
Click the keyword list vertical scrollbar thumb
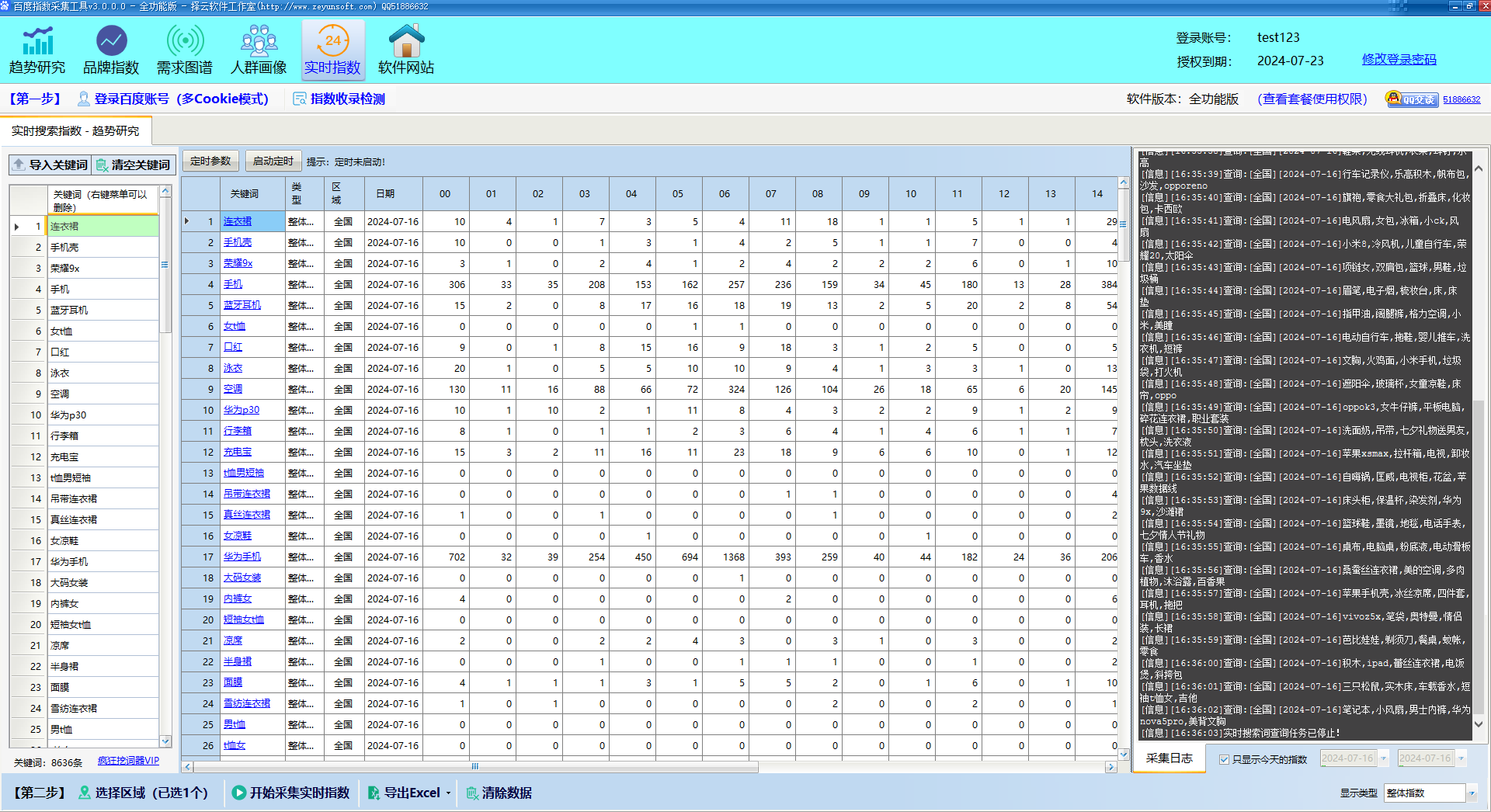pyautogui.click(x=165, y=264)
